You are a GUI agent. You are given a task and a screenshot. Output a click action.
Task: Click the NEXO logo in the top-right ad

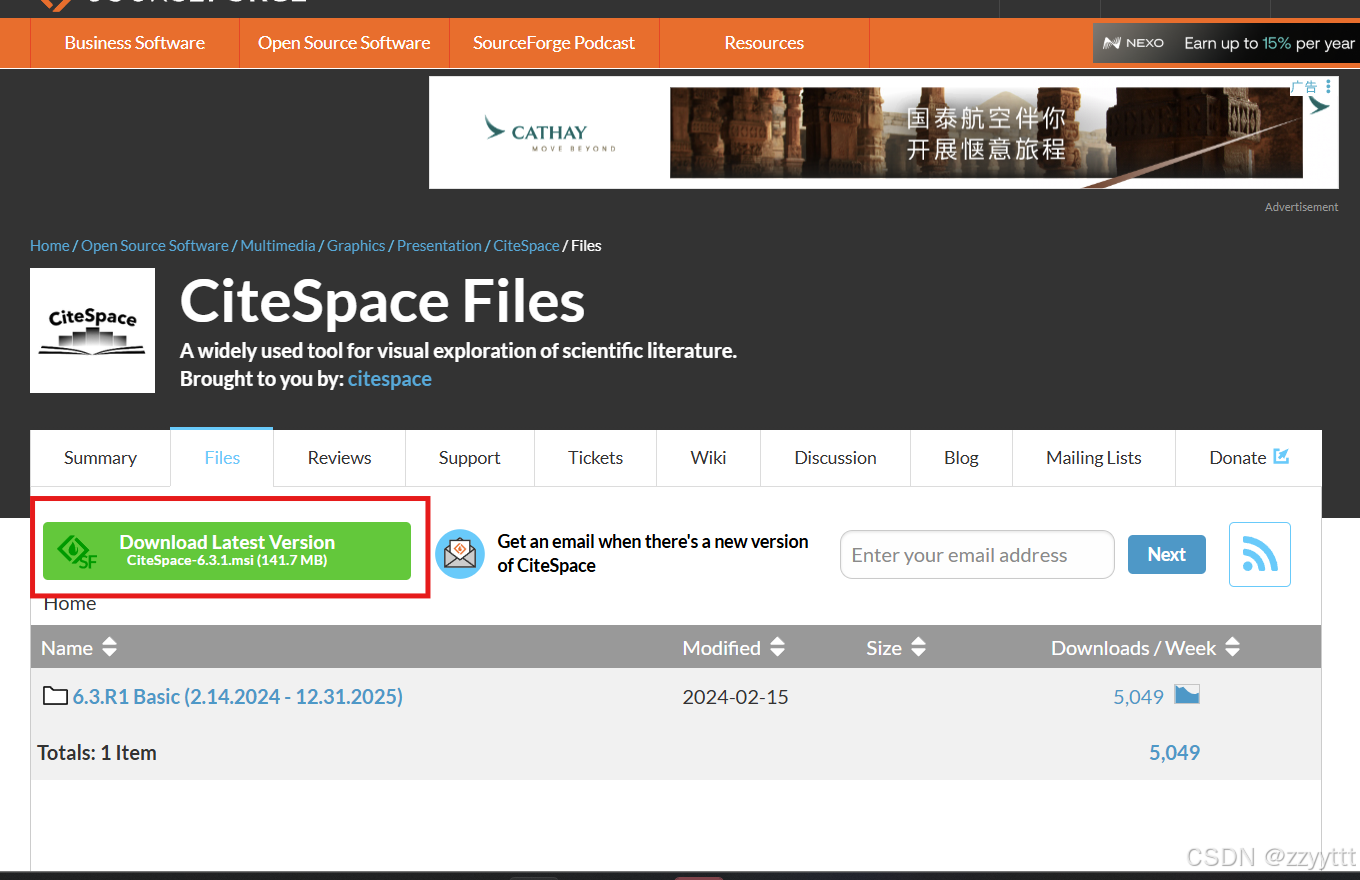tap(1133, 43)
